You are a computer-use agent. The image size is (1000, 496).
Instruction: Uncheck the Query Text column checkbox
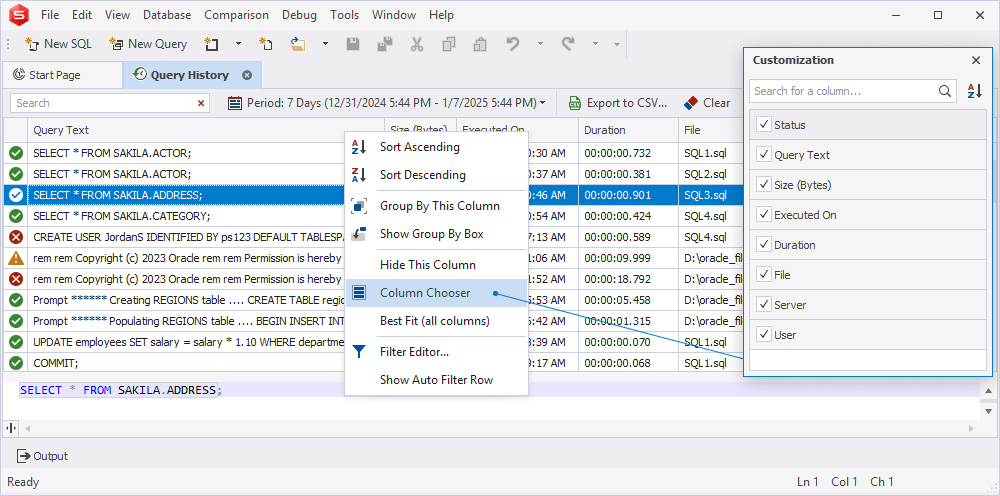(x=763, y=154)
